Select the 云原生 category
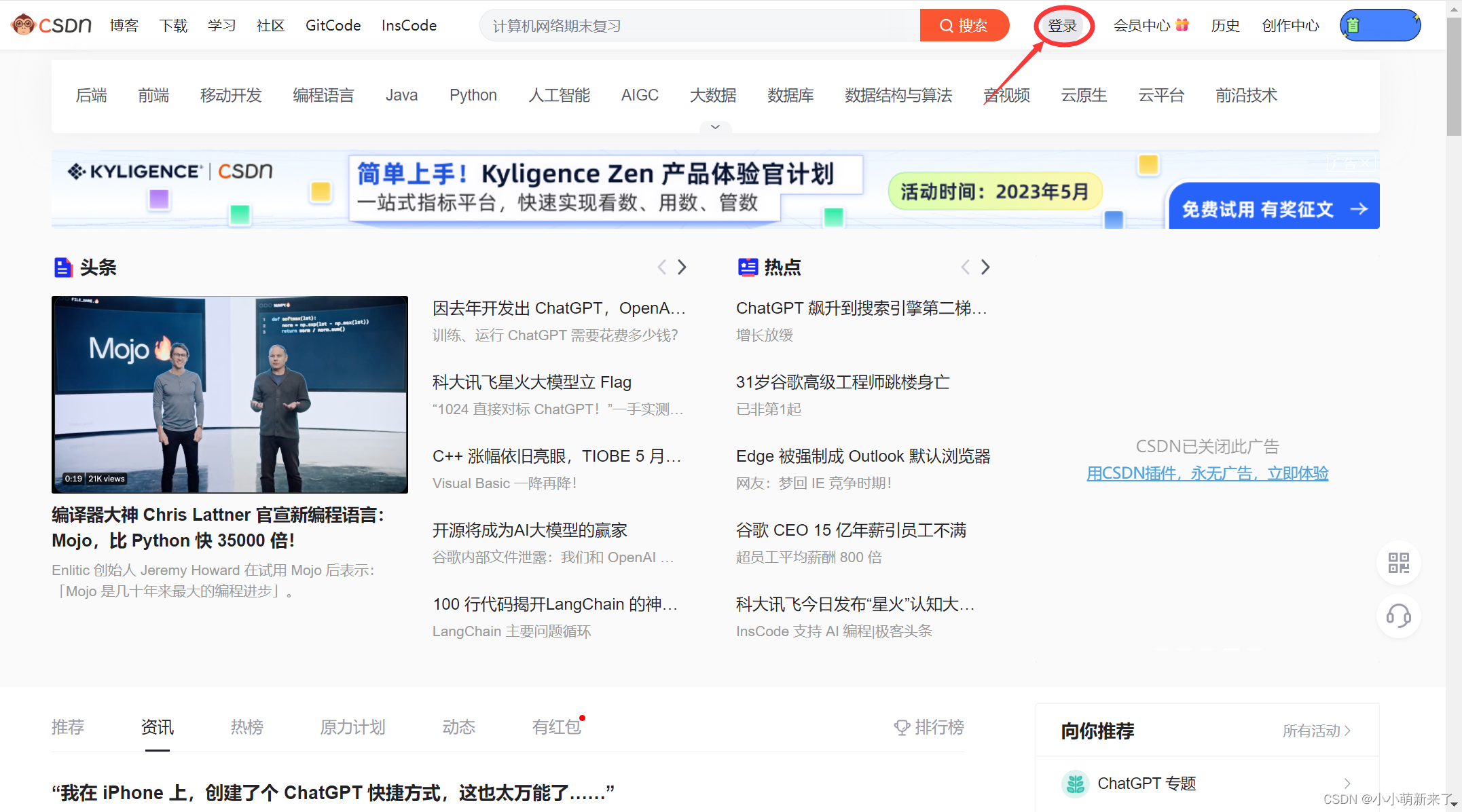 1084,95
